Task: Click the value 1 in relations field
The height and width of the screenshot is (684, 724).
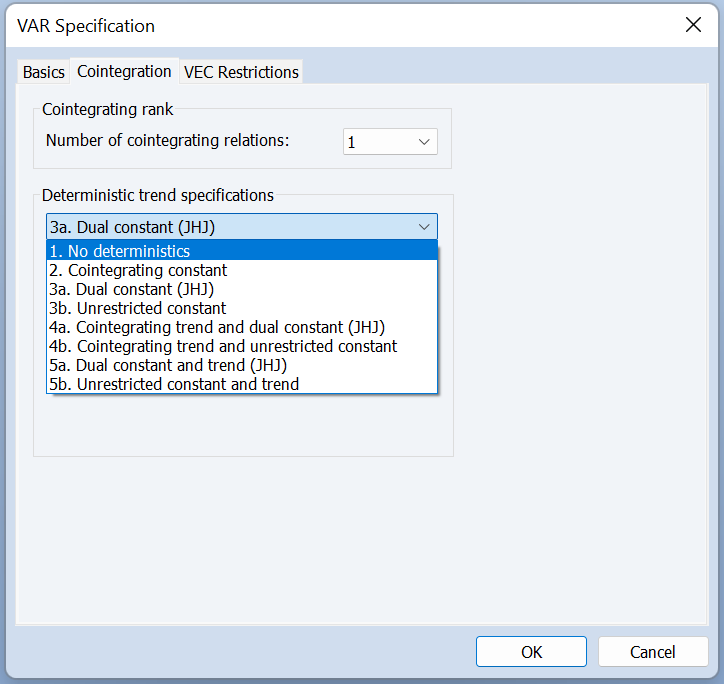Action: point(352,142)
